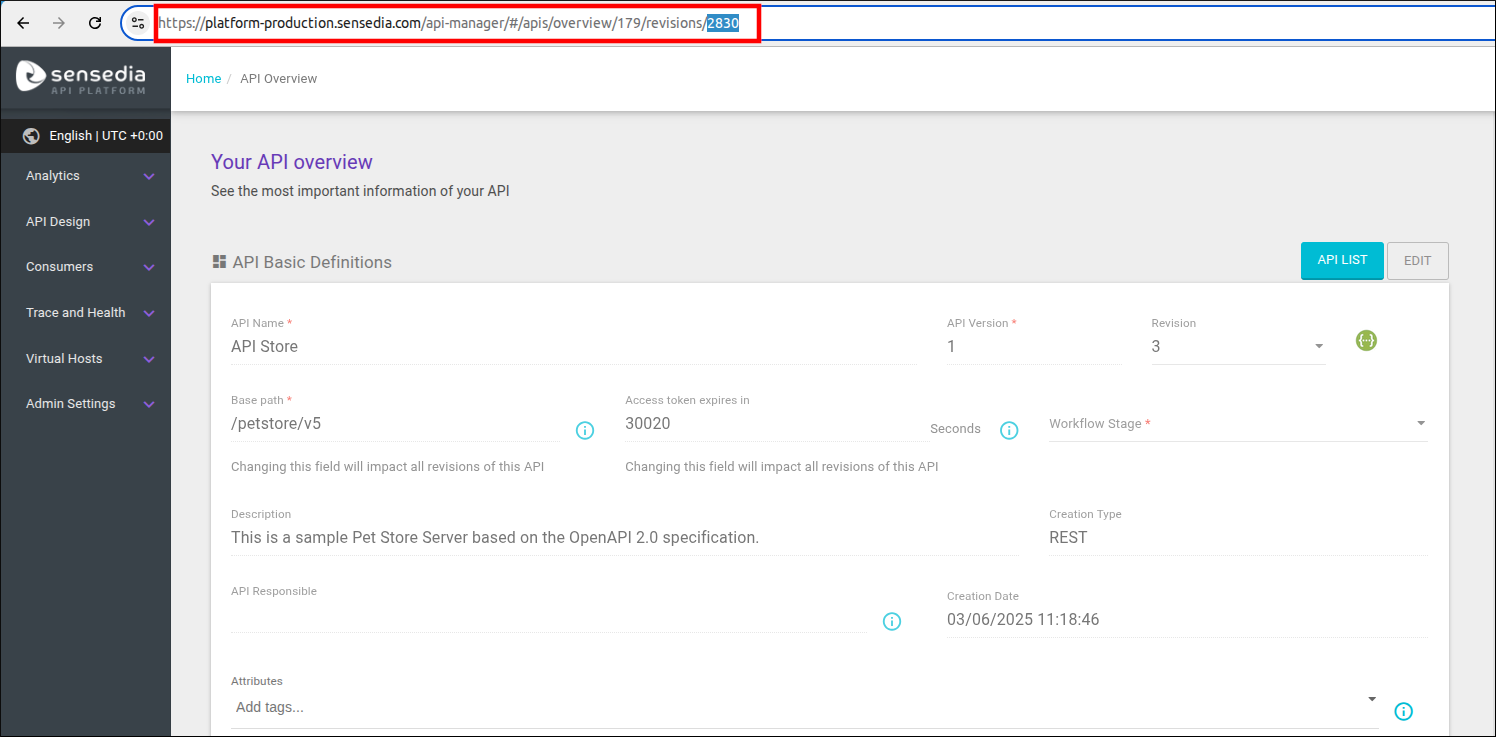The width and height of the screenshot is (1496, 737).
Task: Open the green API contract icon beside Revision
Action: pyautogui.click(x=1366, y=340)
